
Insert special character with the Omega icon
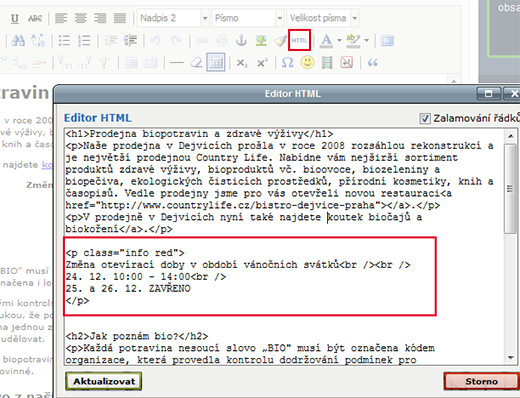[287, 62]
